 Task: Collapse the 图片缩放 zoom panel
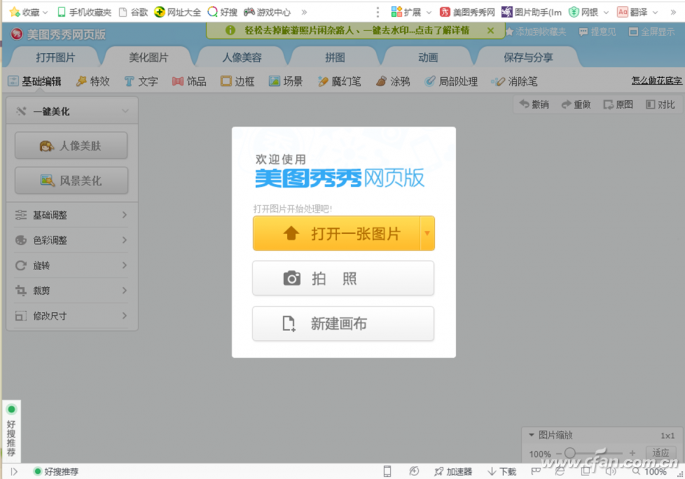[532, 435]
